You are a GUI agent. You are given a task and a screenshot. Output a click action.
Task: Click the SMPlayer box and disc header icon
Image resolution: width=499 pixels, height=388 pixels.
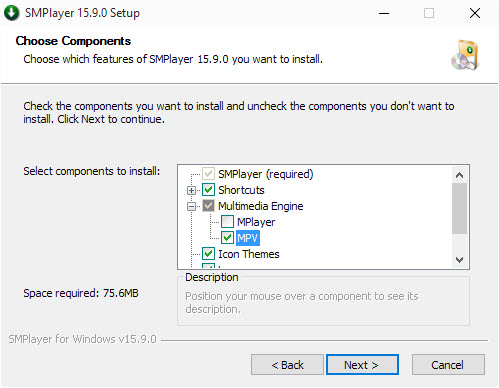pos(465,55)
